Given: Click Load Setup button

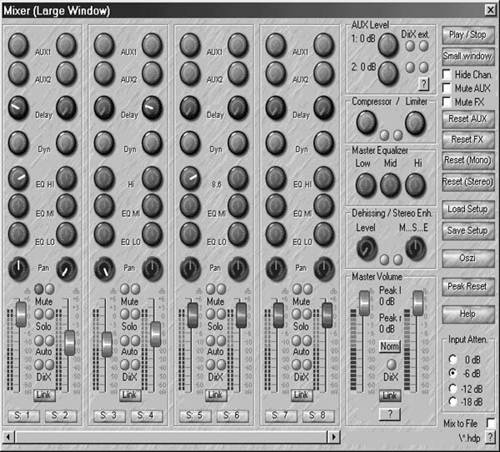Looking at the screenshot, I should click(468, 209).
